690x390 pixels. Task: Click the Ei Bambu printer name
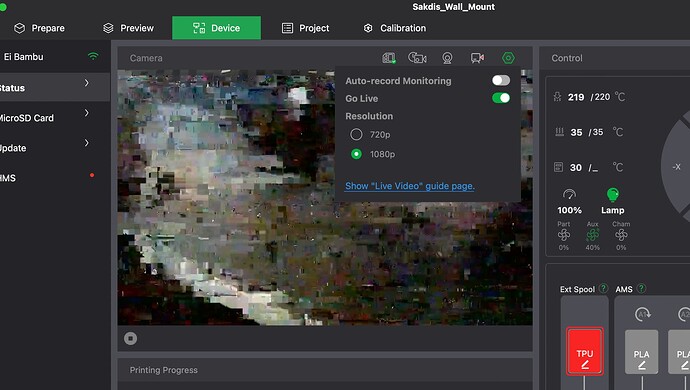click(24, 57)
